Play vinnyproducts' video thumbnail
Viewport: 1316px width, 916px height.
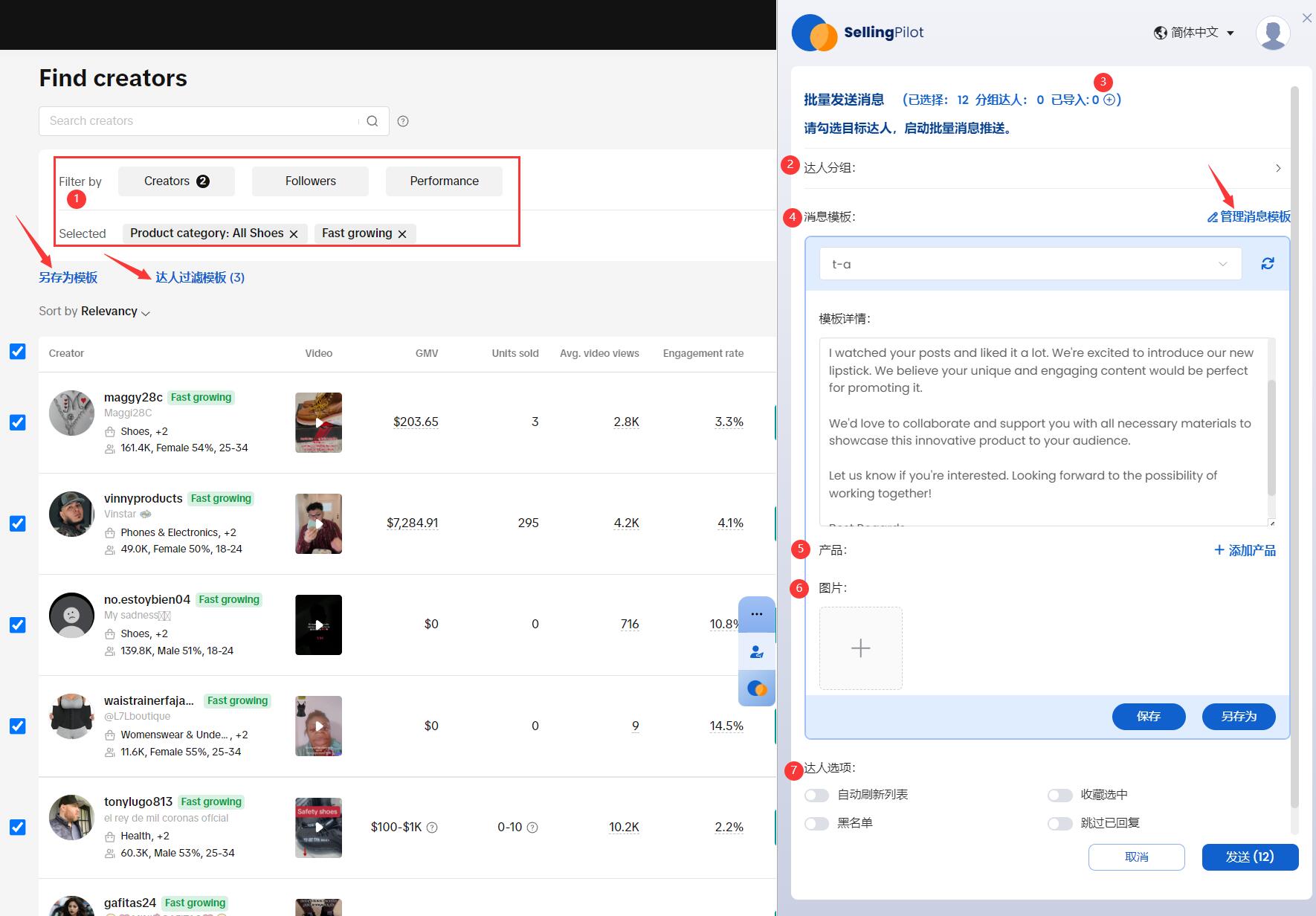tap(318, 523)
